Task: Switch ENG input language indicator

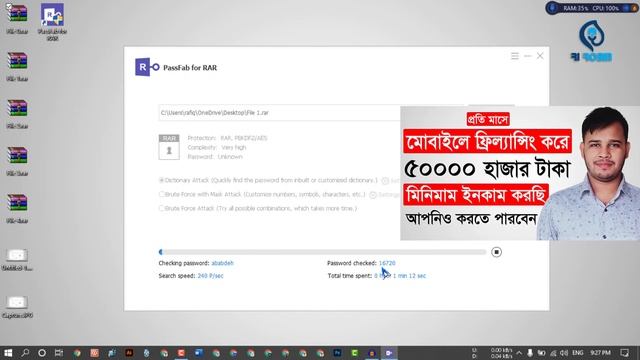Action: click(x=578, y=353)
